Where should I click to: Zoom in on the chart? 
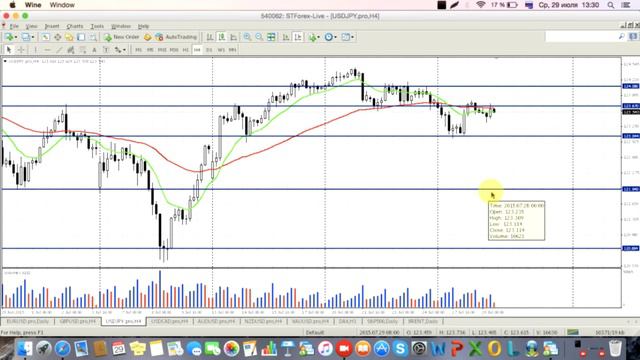247,37
